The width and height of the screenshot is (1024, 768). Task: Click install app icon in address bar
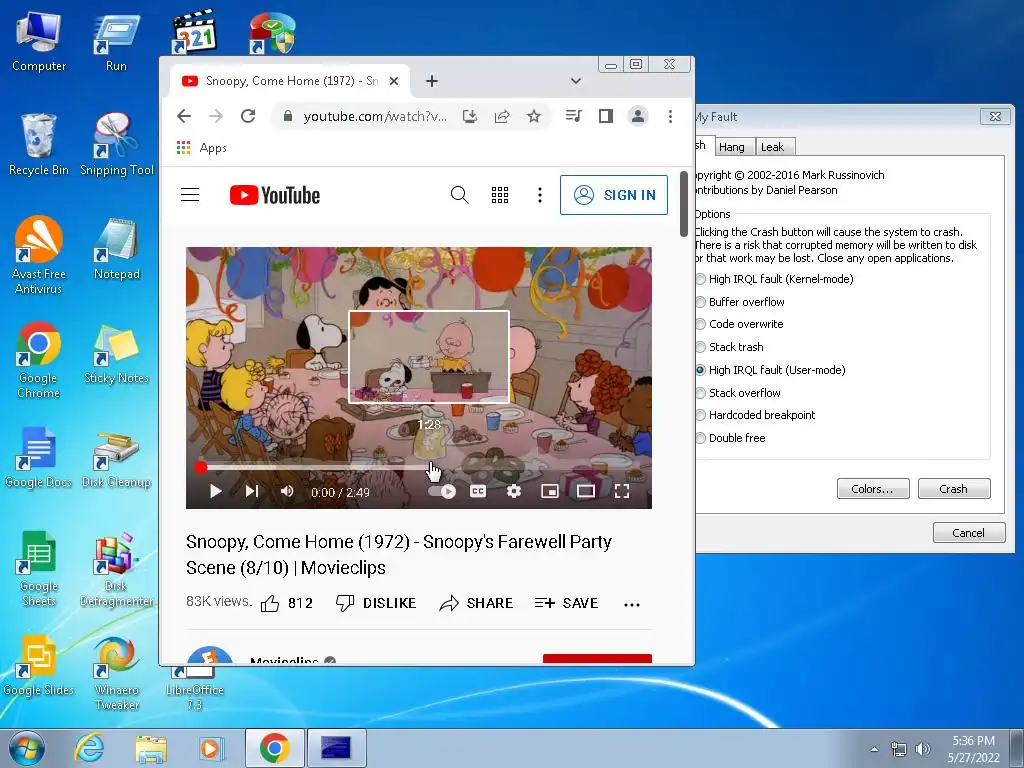pyautogui.click(x=470, y=116)
